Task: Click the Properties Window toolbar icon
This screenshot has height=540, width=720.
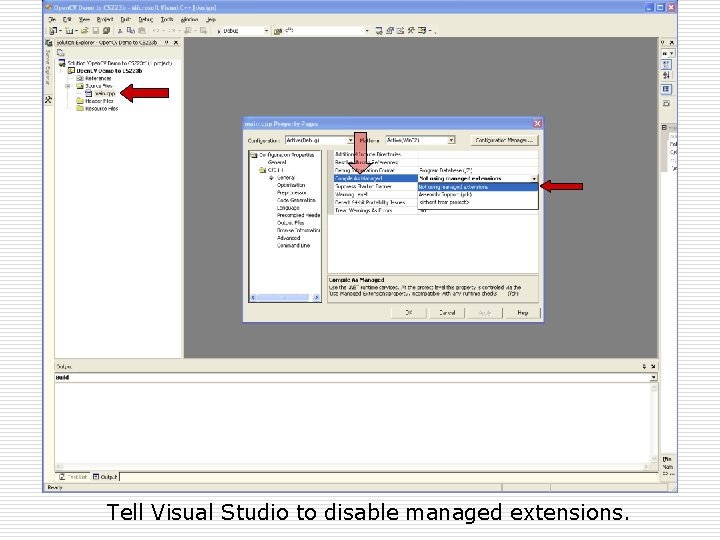Action: 389,31
